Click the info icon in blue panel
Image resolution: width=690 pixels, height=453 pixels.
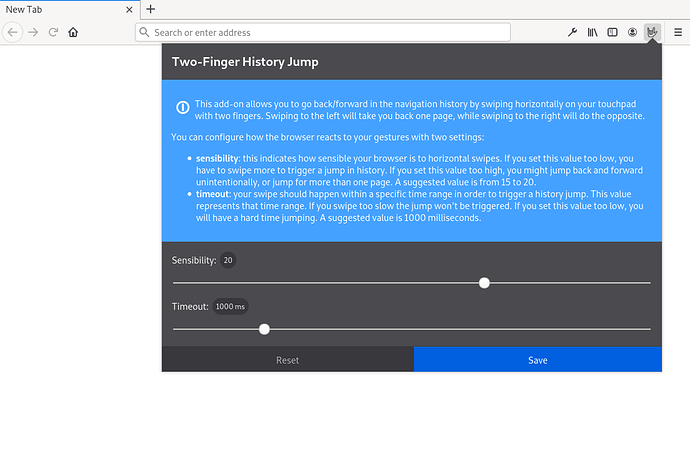183,107
